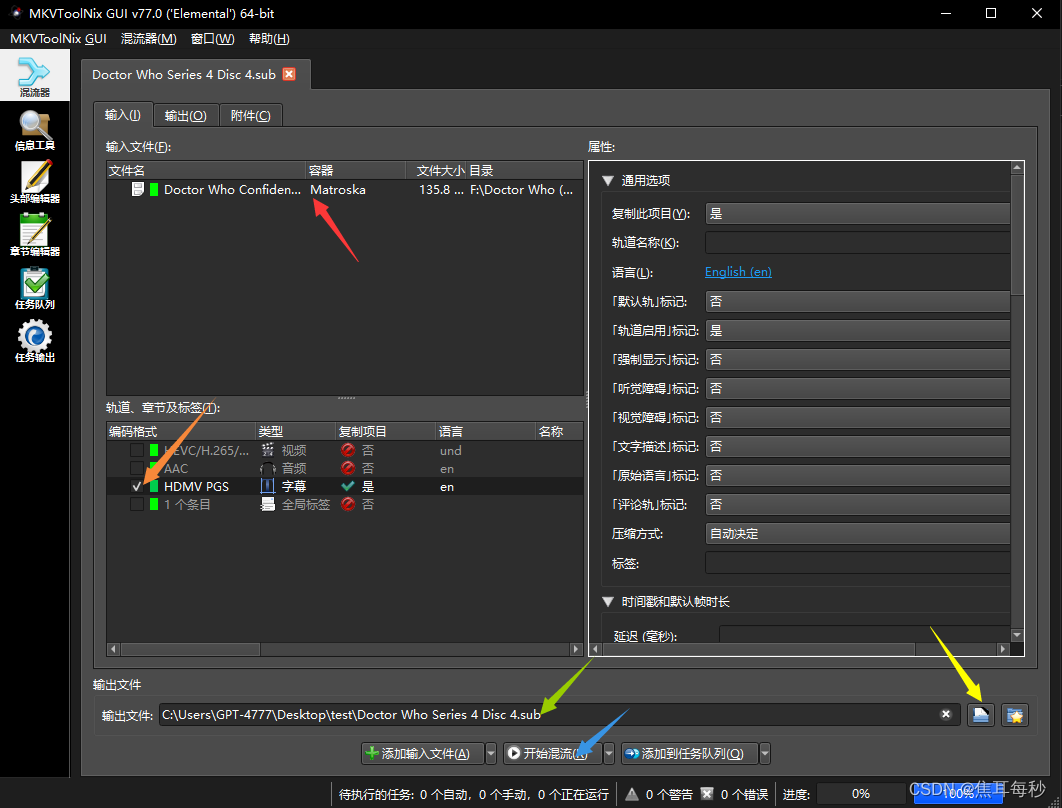Open the 章节编辑器 chapter editor

35,235
